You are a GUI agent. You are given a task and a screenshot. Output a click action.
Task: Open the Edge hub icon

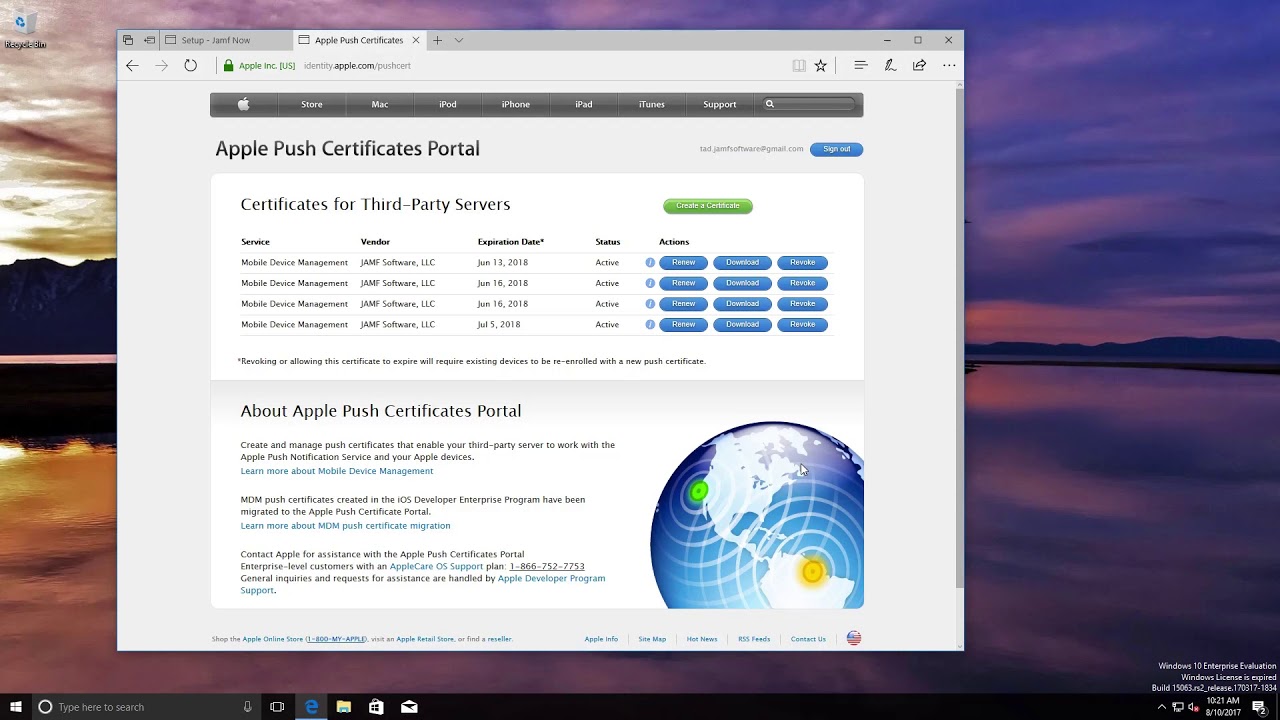[860, 66]
